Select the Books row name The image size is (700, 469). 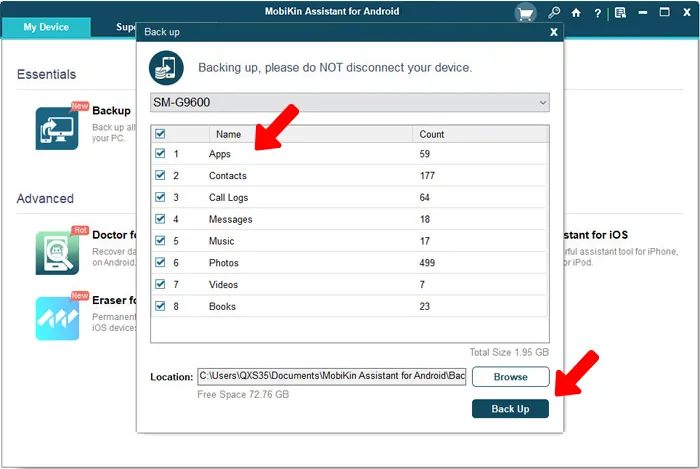click(222, 307)
